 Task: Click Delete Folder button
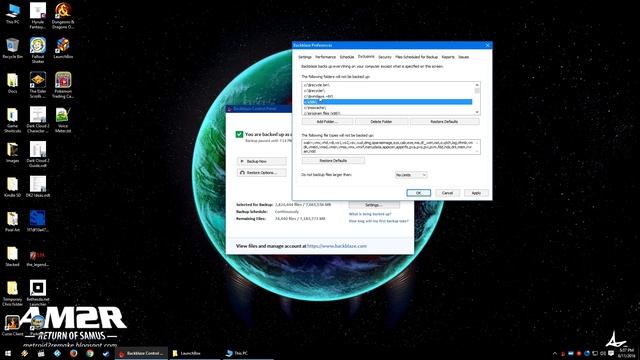pos(381,122)
